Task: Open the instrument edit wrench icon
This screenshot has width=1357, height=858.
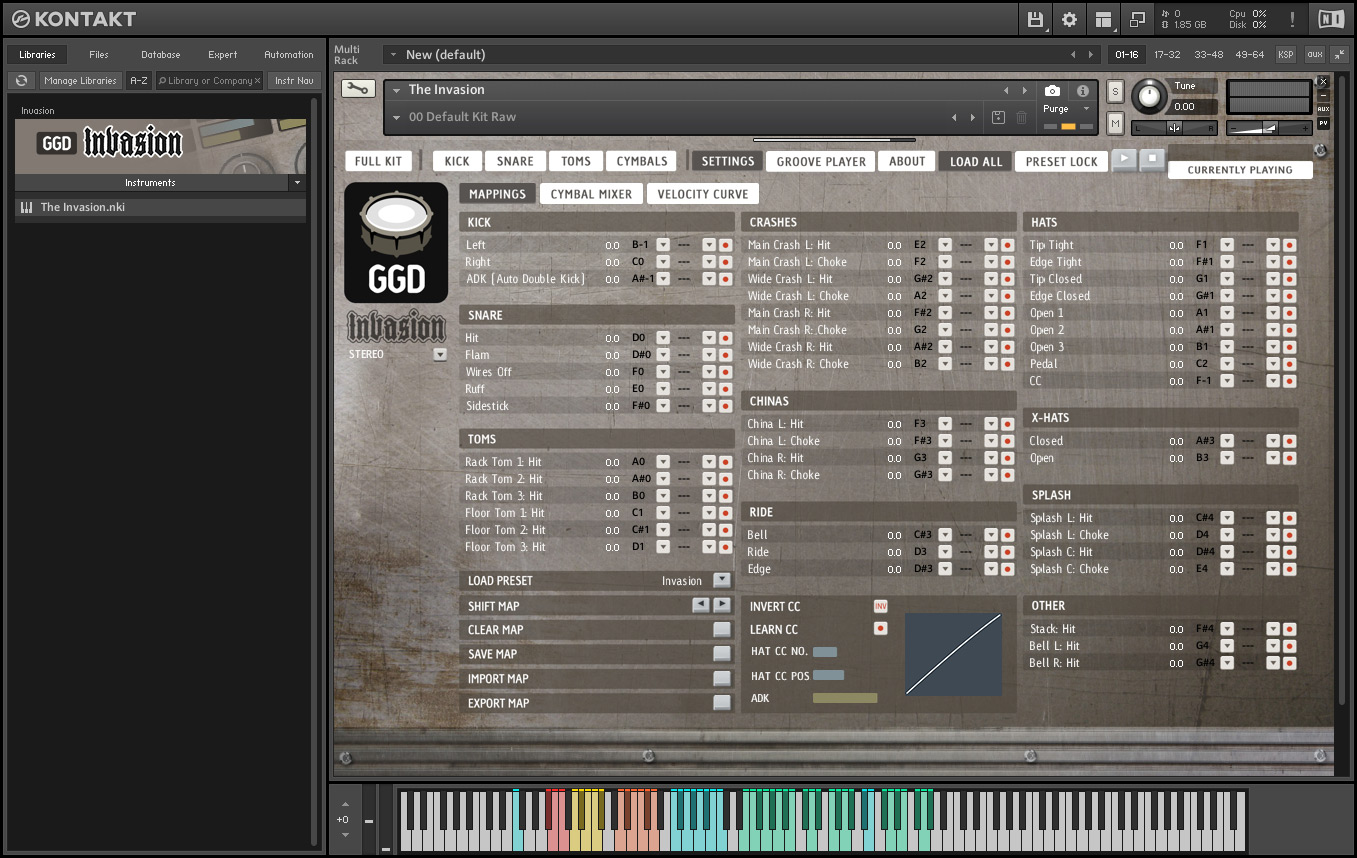Action: point(358,88)
